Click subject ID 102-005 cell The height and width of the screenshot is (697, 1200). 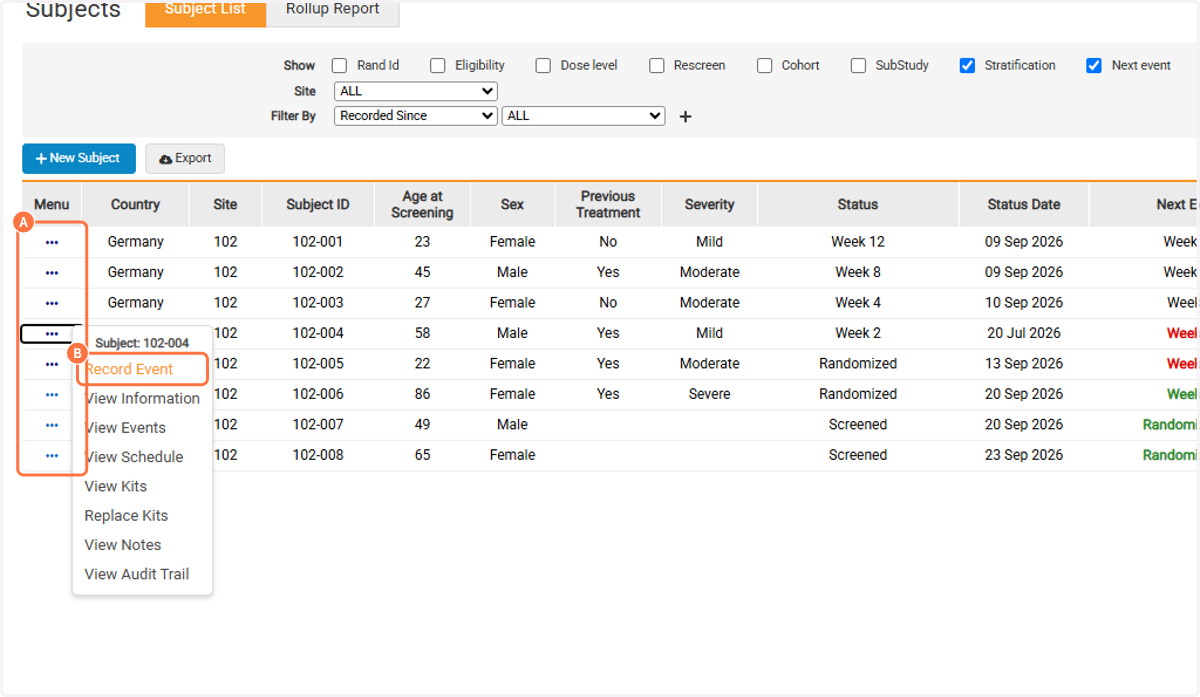(318, 364)
